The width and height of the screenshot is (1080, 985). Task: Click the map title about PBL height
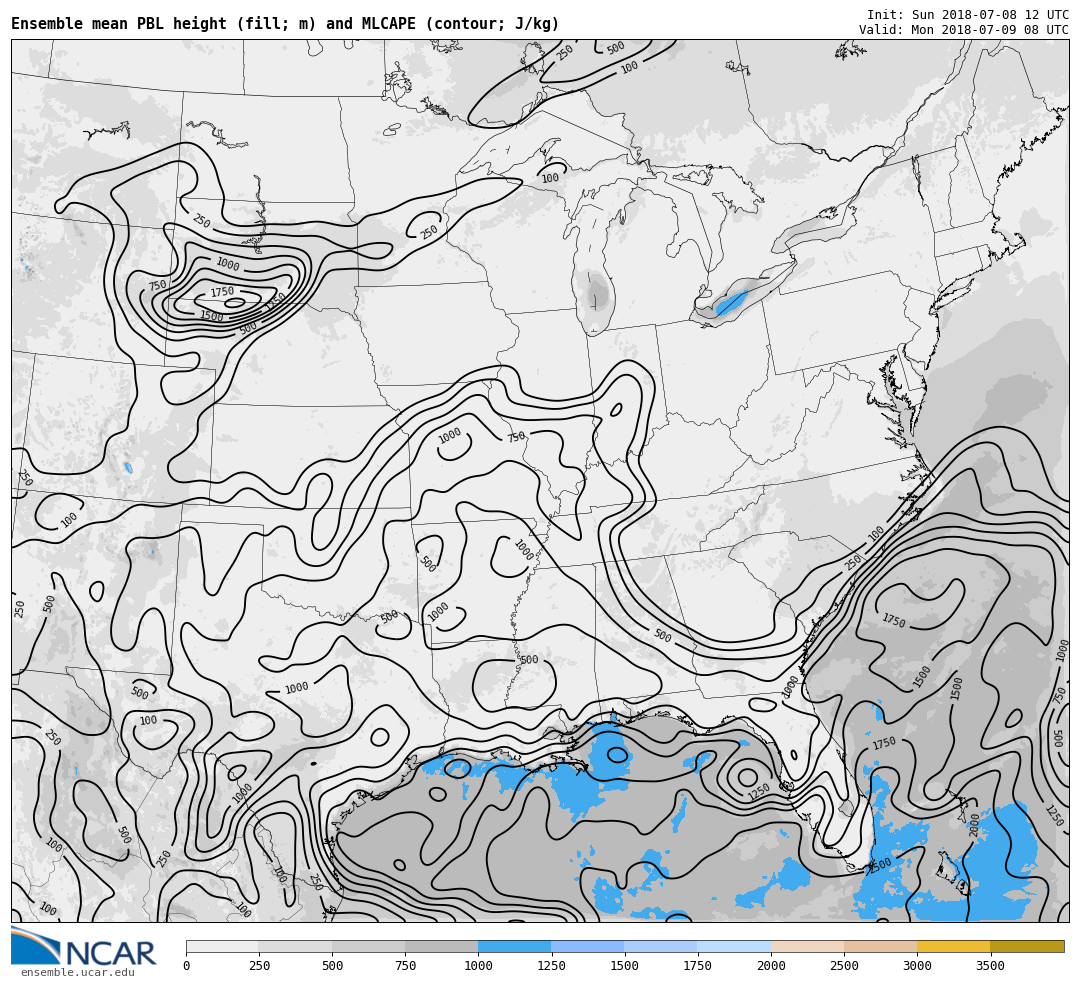tap(285, 24)
